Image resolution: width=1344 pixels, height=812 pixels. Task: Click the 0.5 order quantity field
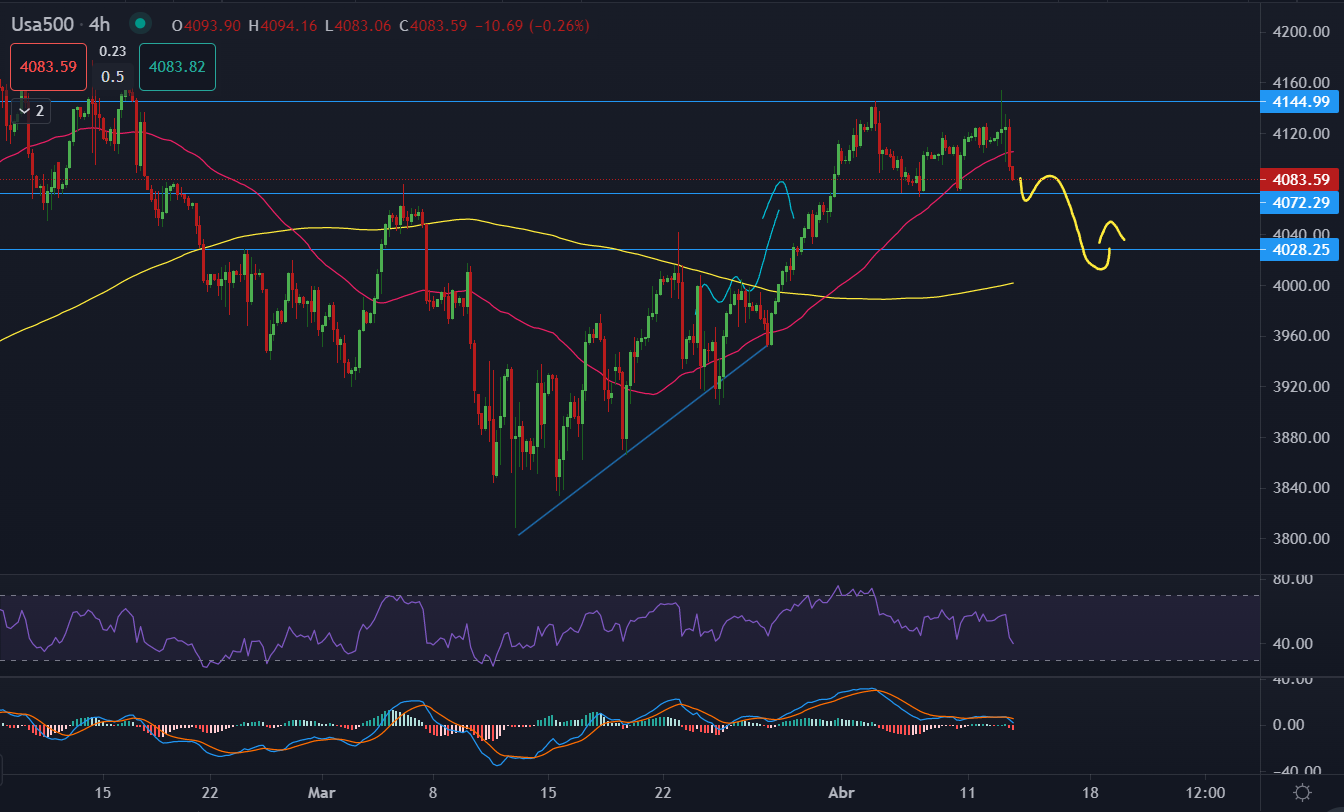113,77
